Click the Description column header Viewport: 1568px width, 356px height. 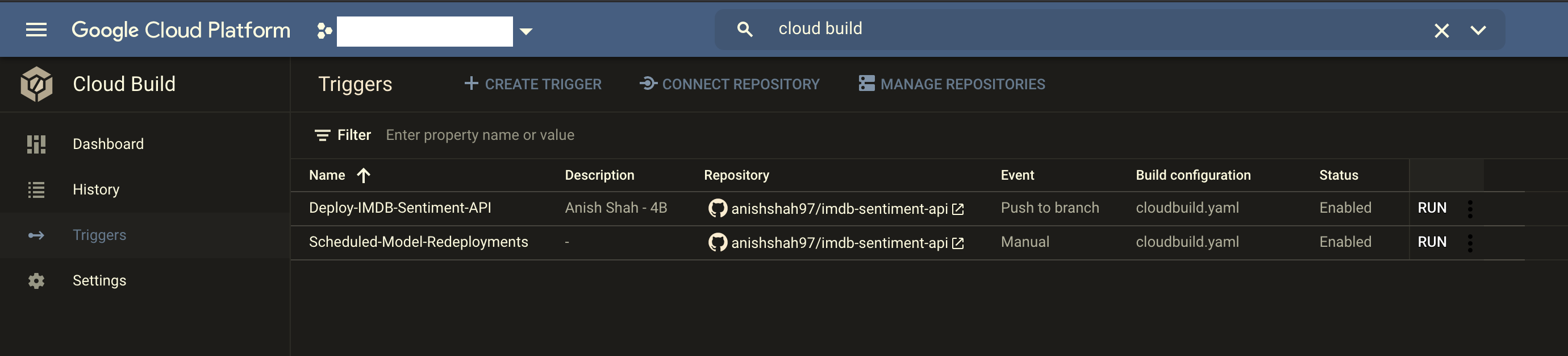point(599,176)
